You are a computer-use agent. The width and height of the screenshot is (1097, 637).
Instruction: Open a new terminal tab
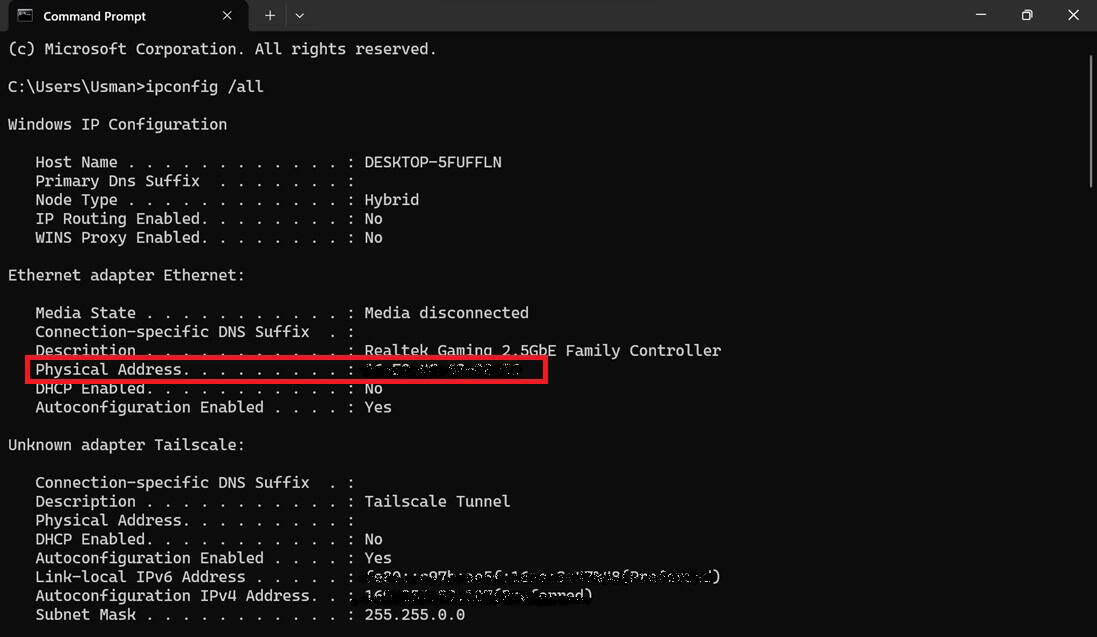(269, 15)
